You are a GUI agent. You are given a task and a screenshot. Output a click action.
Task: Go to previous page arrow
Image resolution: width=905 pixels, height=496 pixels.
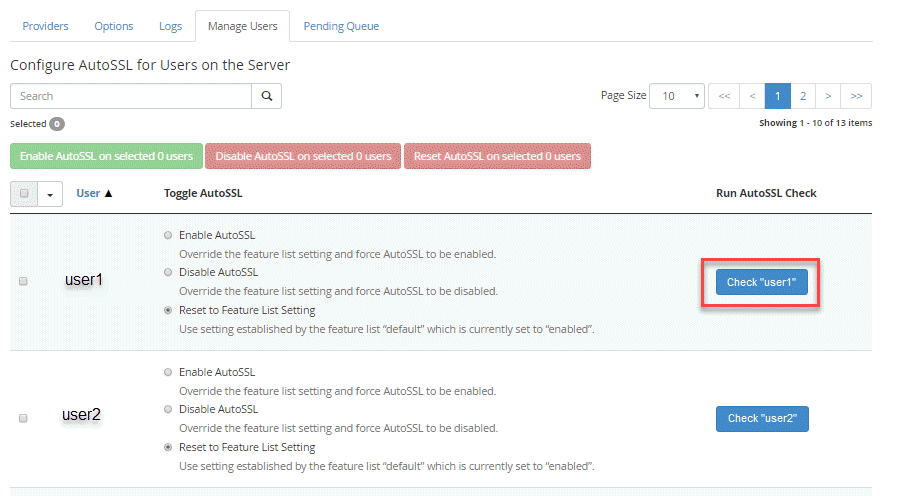pos(752,96)
